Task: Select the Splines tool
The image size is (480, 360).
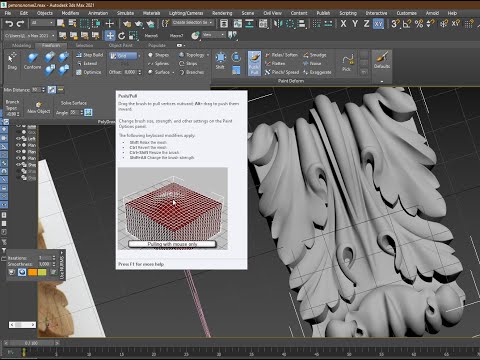Action: click(x=159, y=63)
